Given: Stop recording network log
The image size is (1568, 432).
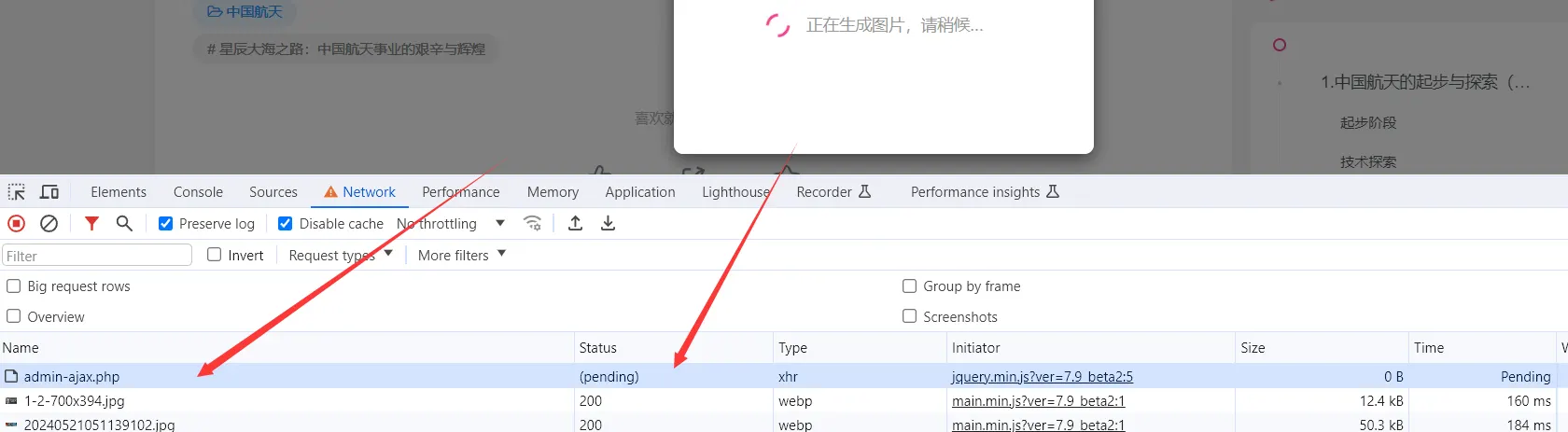Looking at the screenshot, I should [x=16, y=224].
